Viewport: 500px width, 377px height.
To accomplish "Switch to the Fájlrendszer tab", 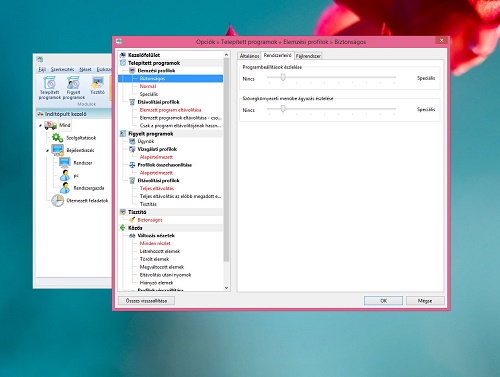I will tap(308, 56).
